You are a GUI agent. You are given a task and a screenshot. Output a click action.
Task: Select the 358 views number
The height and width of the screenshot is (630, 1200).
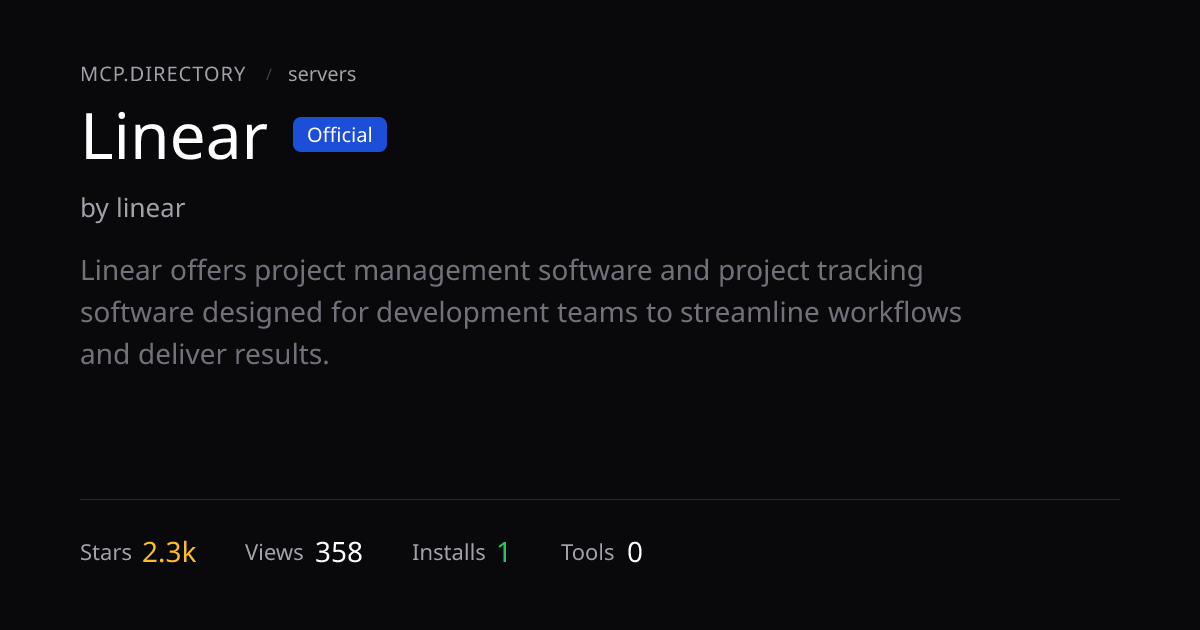point(339,552)
